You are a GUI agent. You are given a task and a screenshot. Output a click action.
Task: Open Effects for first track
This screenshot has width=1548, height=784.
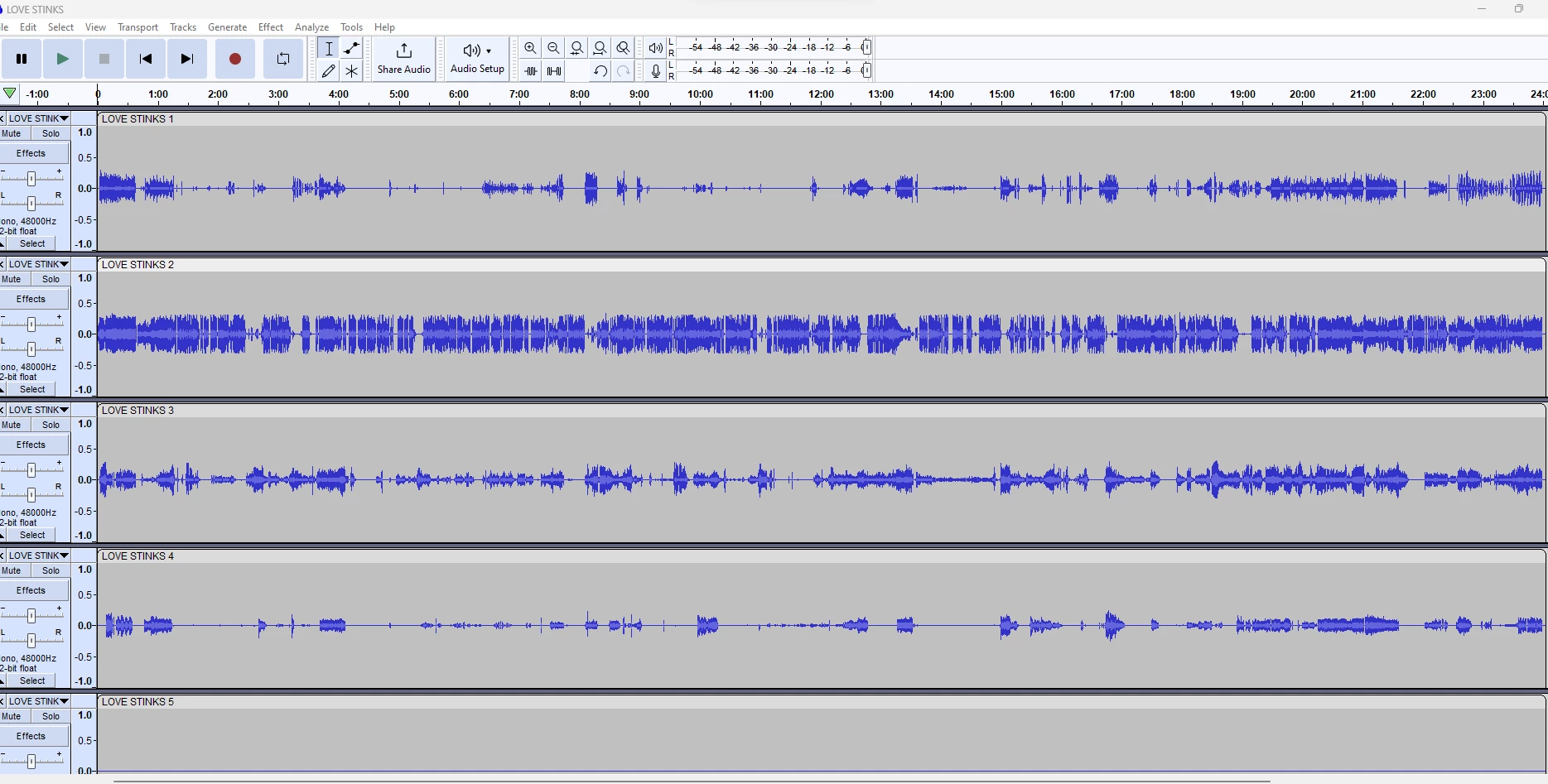coord(31,153)
